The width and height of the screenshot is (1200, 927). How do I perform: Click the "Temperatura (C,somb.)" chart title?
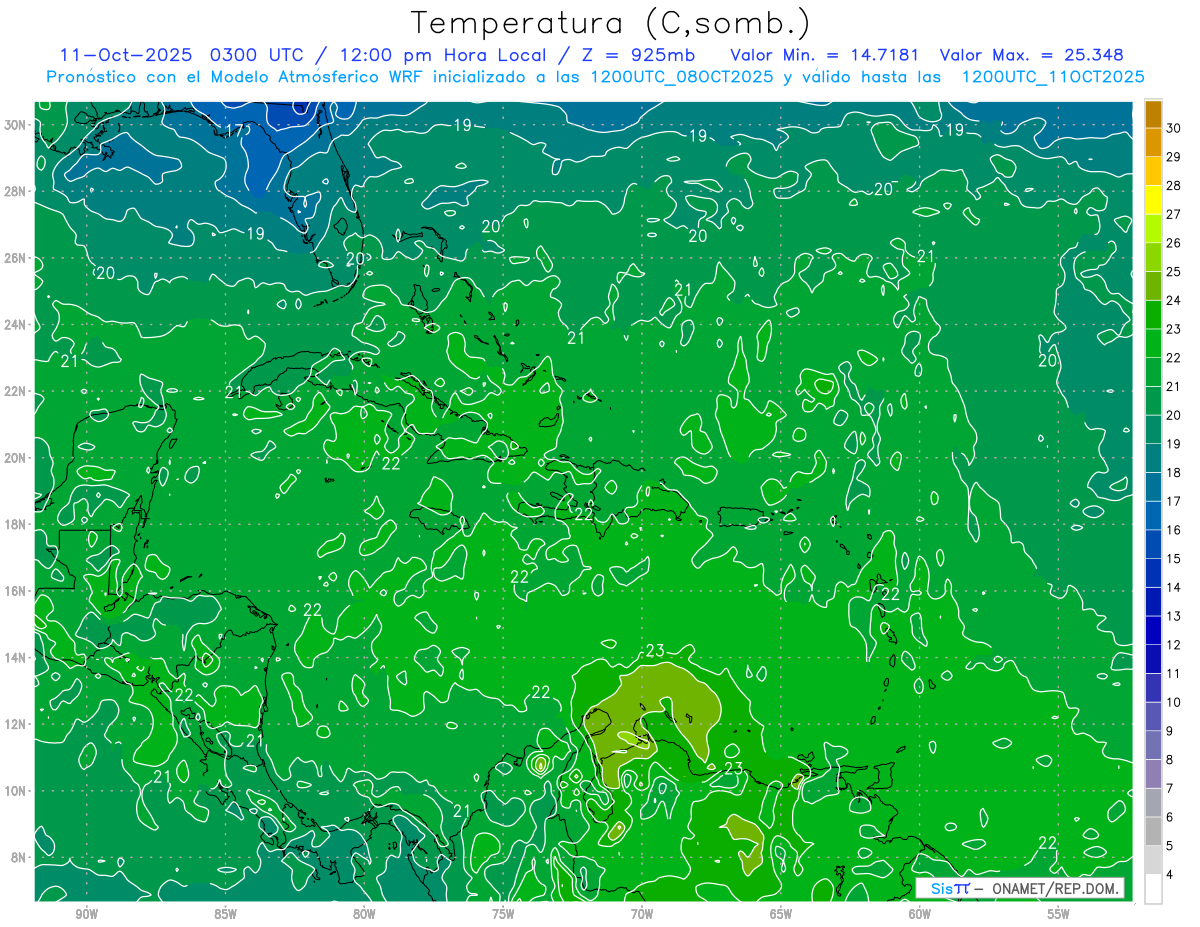click(610, 22)
